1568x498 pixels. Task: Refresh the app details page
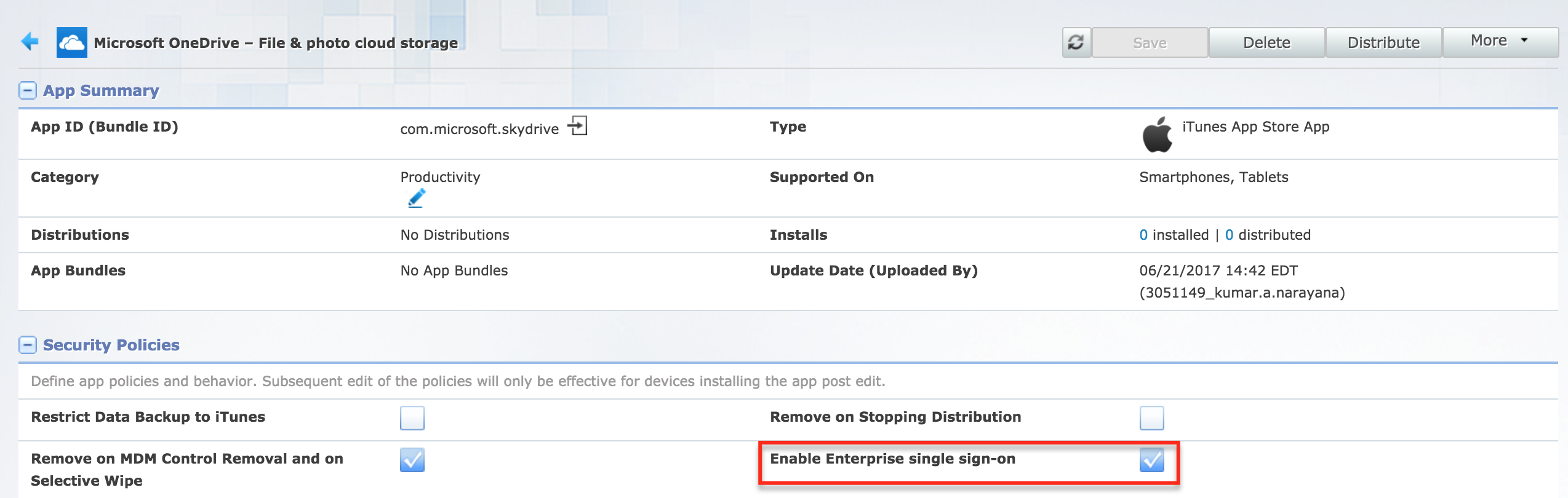pos(1076,42)
